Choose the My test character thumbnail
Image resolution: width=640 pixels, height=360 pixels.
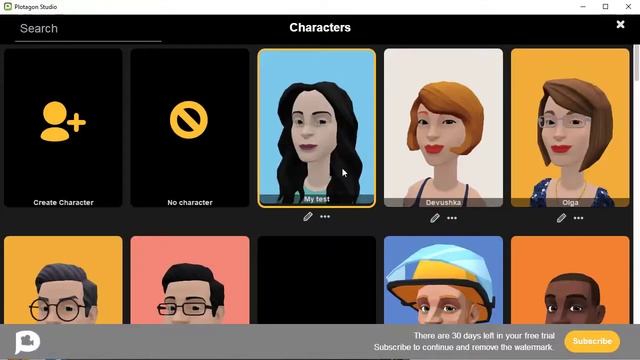click(317, 128)
